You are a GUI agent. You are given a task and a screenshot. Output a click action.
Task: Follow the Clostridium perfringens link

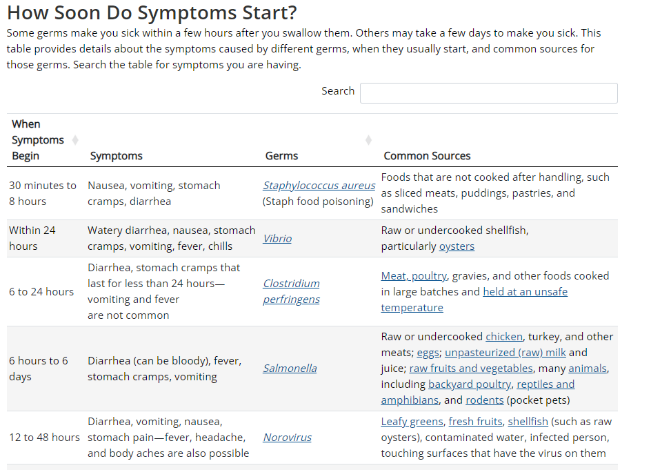291,291
